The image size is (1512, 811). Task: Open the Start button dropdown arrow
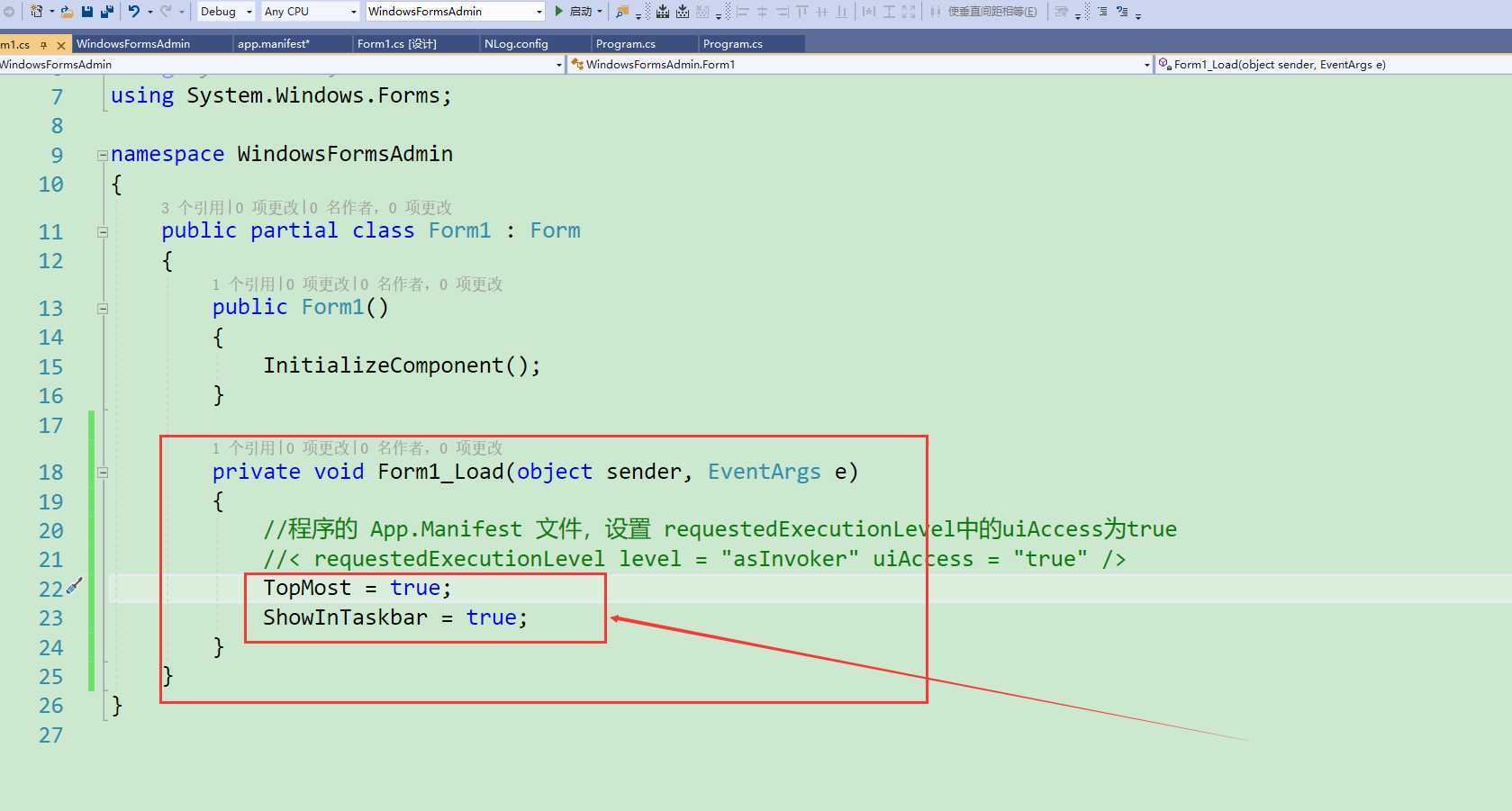tap(600, 12)
